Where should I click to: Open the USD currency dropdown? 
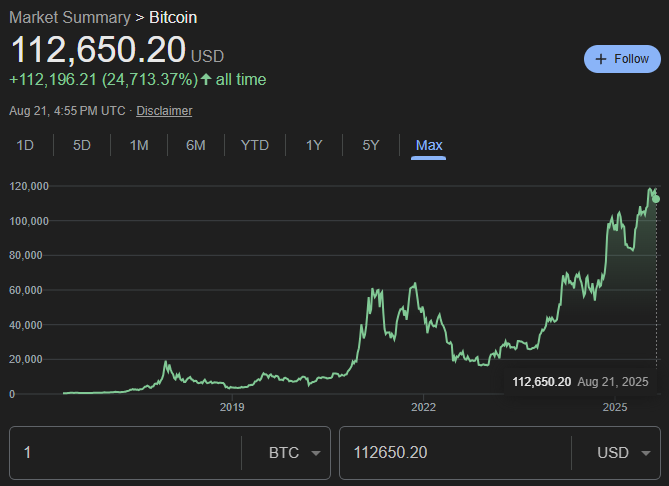[624, 453]
